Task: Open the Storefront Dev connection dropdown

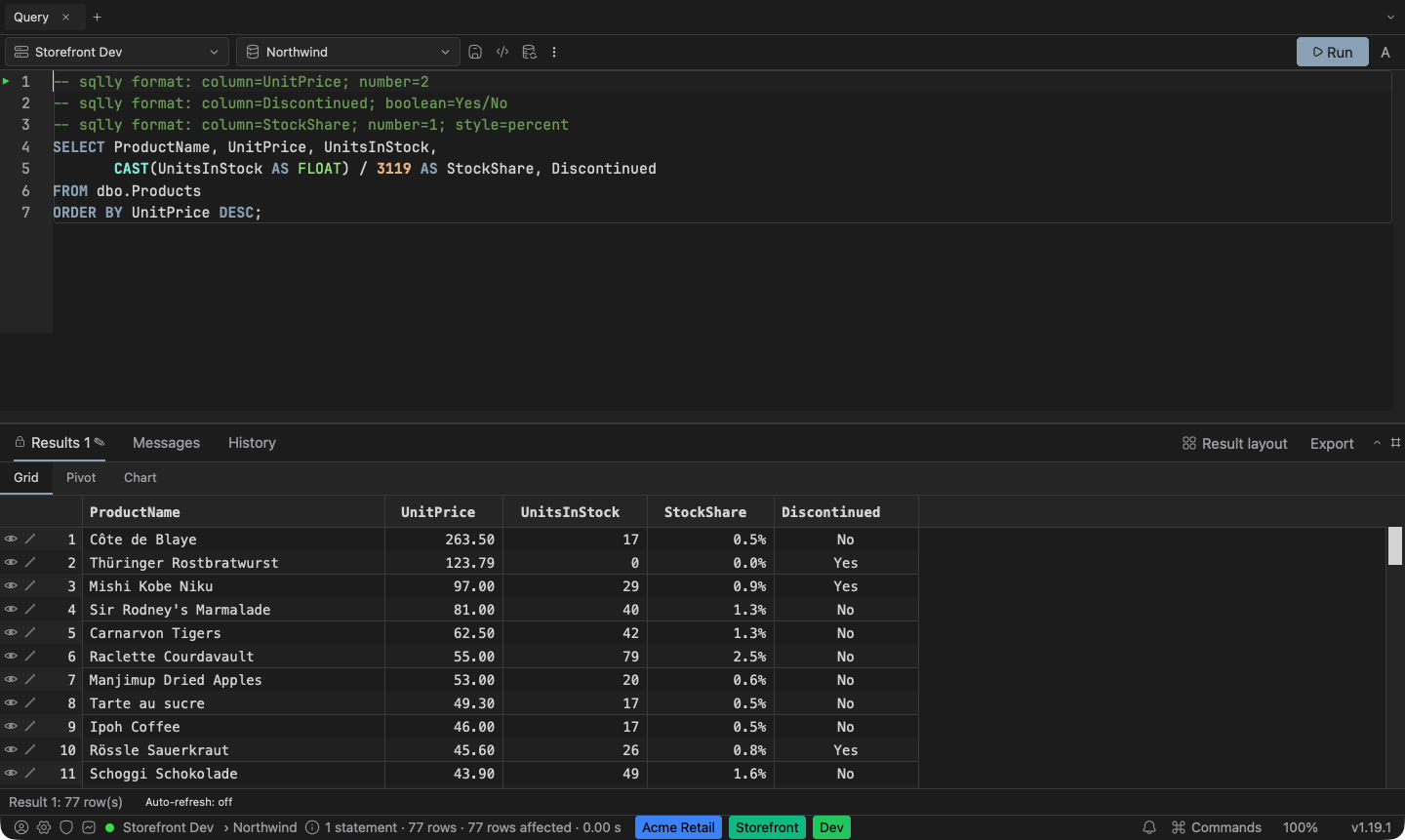Action: pos(117,52)
